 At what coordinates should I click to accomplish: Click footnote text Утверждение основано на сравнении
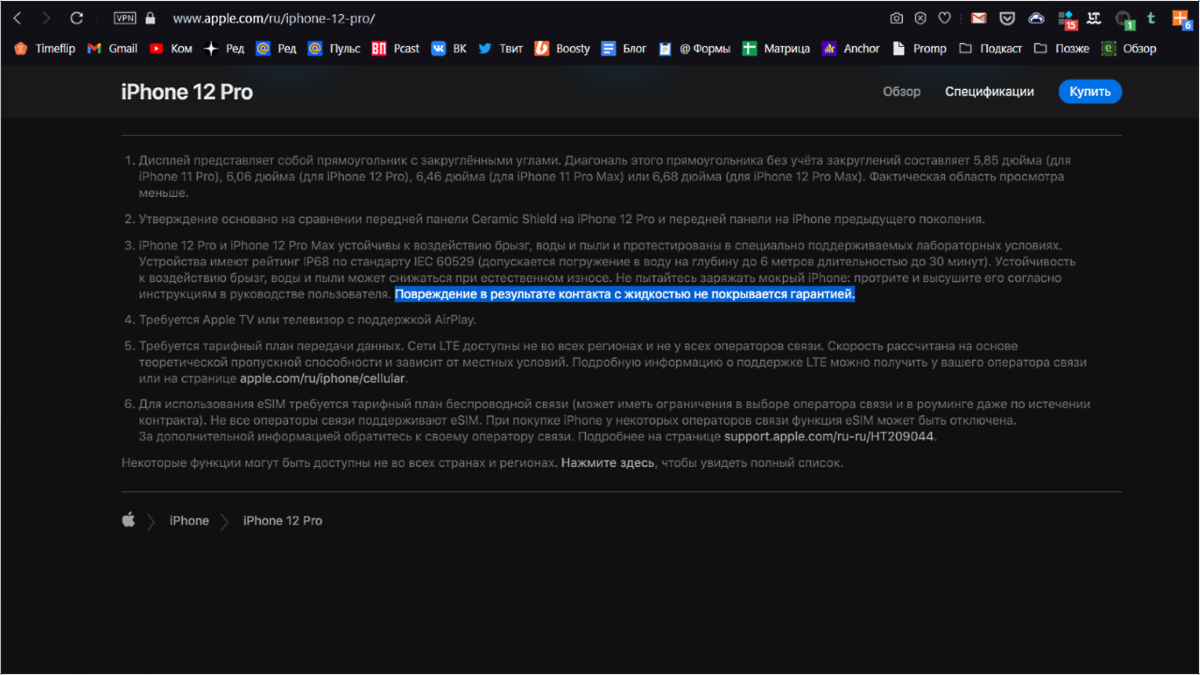click(x=562, y=219)
